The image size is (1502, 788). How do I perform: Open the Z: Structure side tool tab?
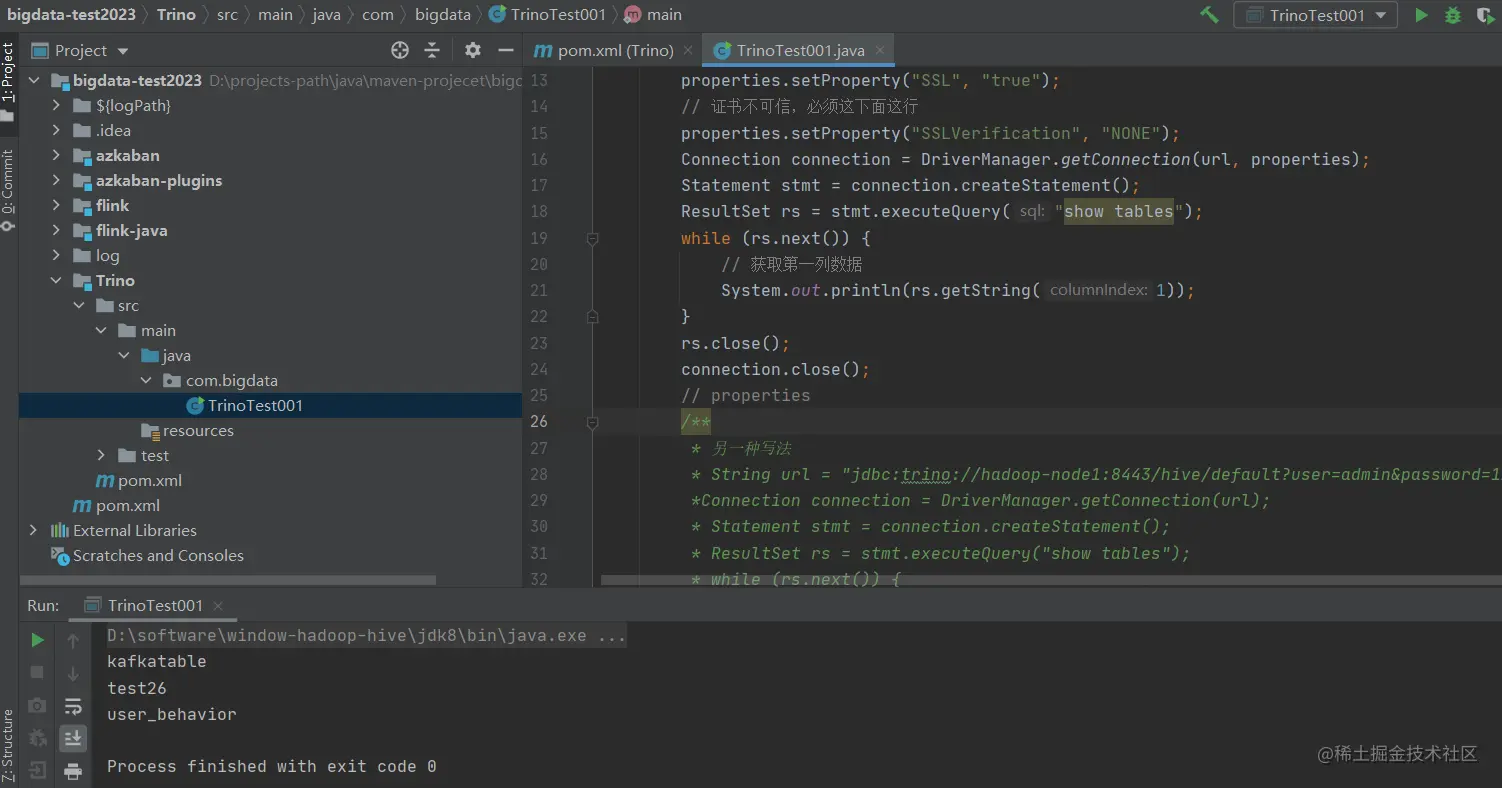pos(8,745)
